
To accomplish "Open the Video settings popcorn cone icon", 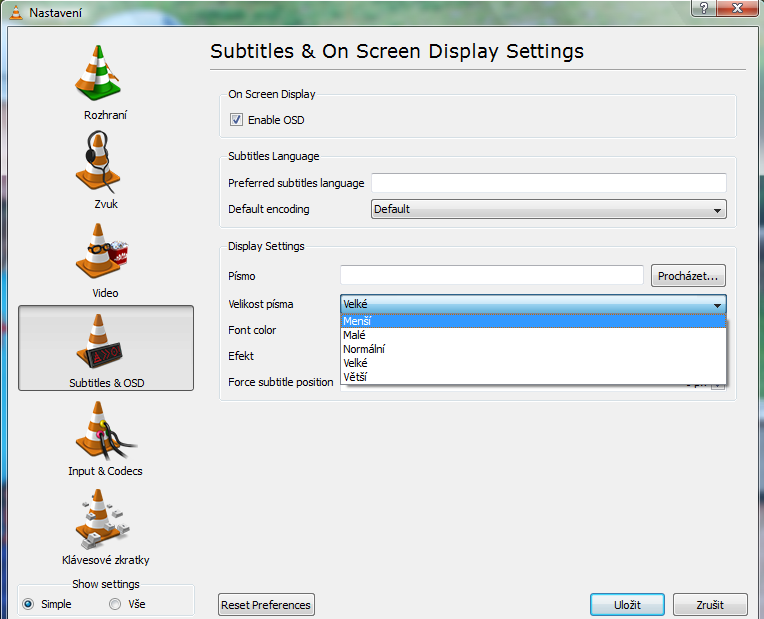I will point(101,251).
